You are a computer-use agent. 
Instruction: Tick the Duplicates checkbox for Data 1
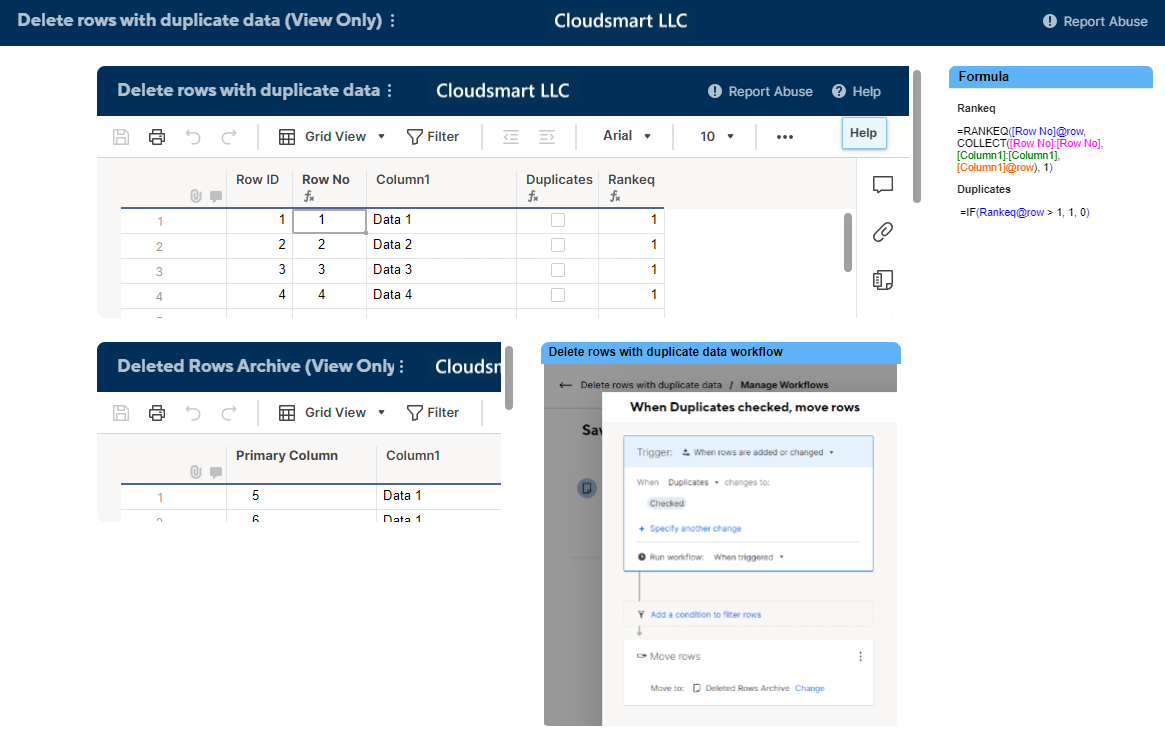(558, 220)
